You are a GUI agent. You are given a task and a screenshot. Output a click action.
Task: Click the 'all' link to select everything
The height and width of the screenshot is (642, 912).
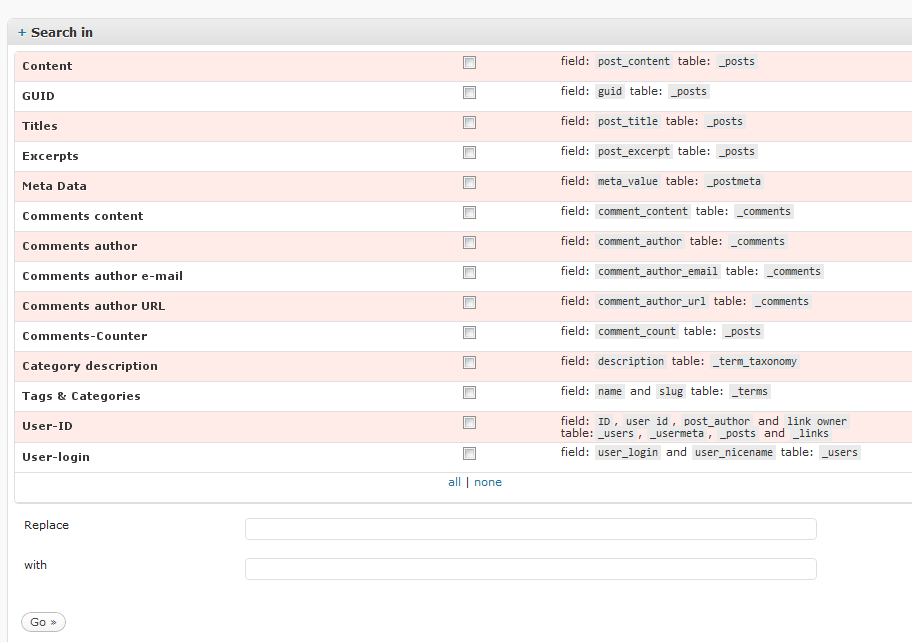coord(454,482)
